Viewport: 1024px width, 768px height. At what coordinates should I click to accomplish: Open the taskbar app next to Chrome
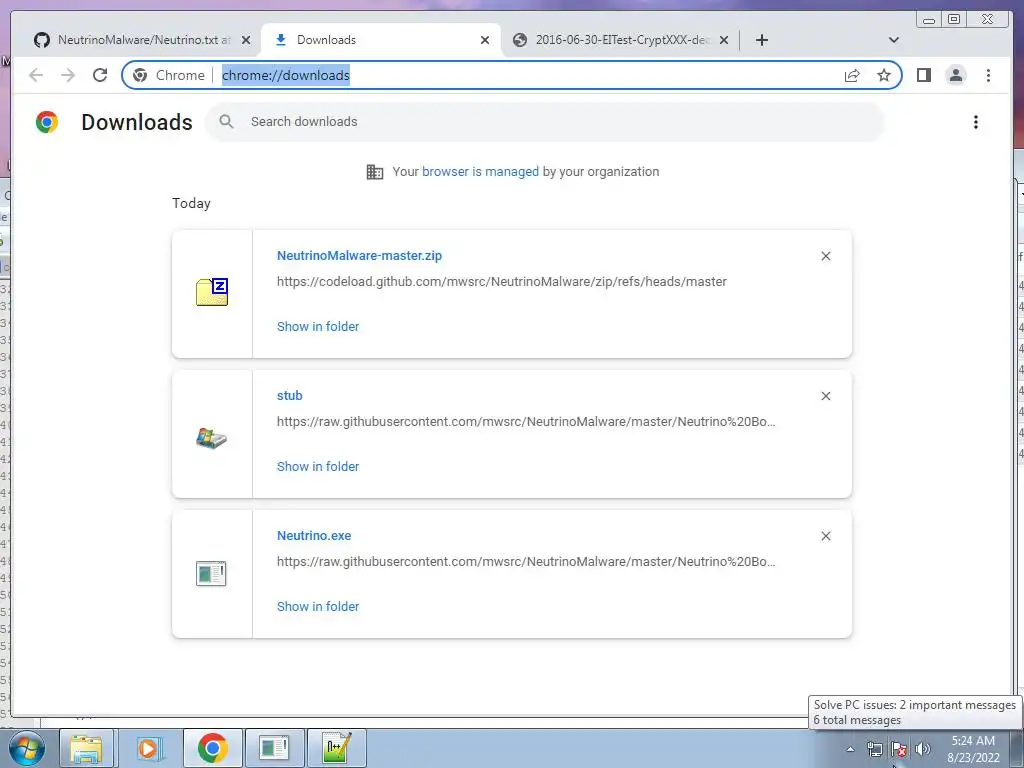point(274,748)
